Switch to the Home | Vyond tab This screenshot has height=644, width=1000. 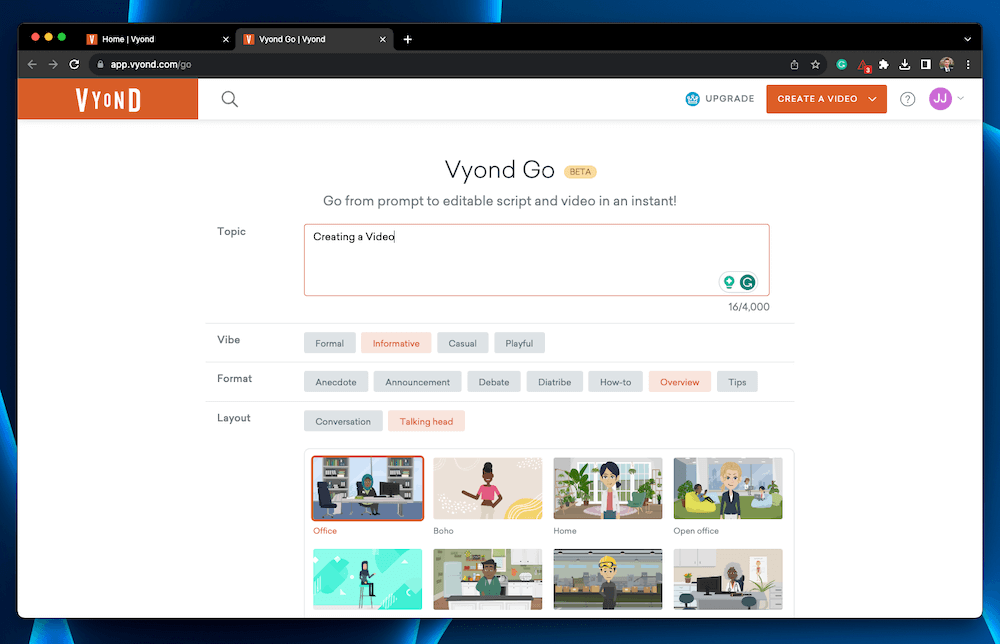156,40
